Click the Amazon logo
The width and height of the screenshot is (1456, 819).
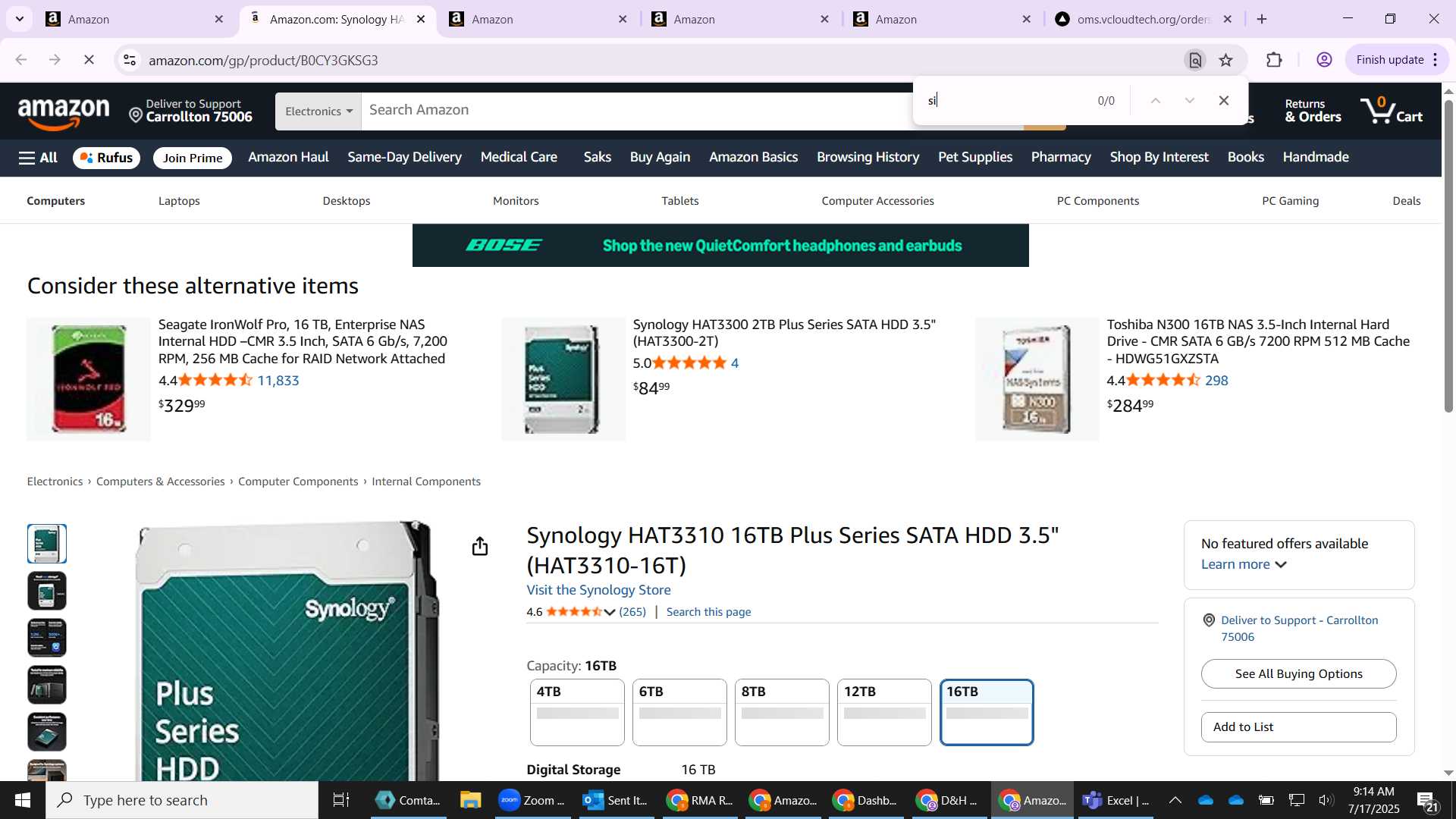(64, 113)
